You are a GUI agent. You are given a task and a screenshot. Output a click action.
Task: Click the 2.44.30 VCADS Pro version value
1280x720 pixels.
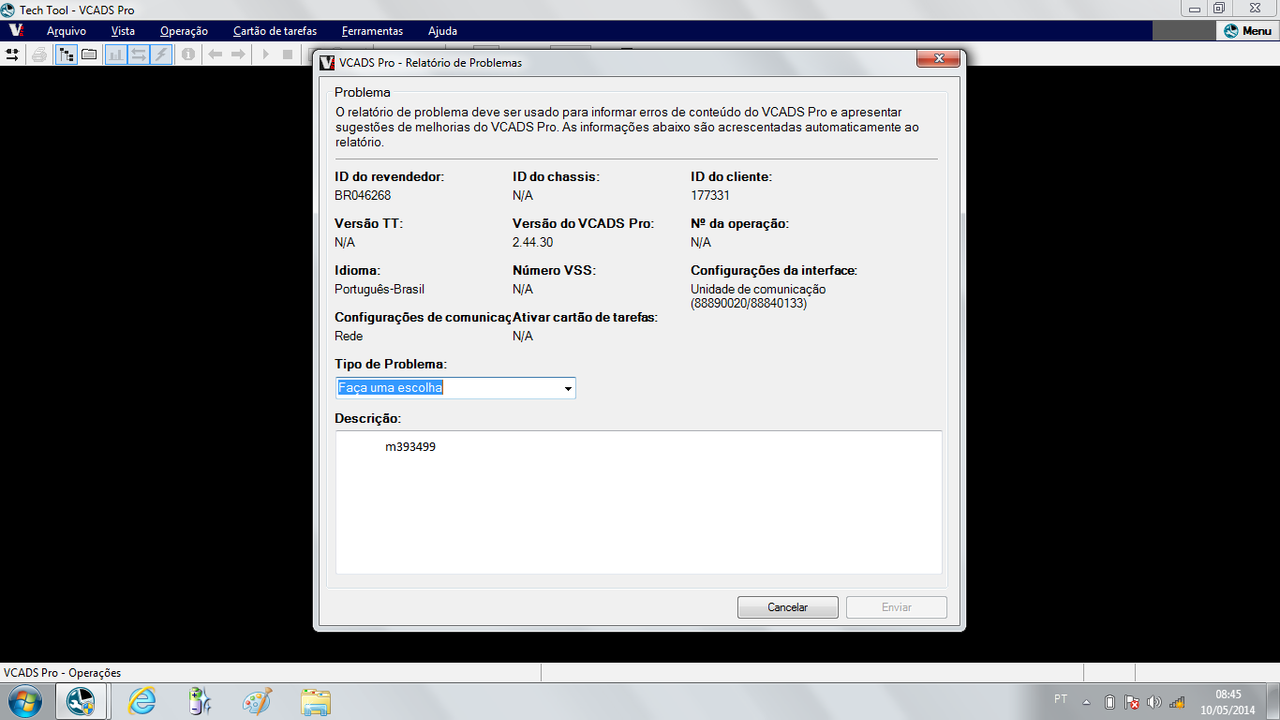533,242
